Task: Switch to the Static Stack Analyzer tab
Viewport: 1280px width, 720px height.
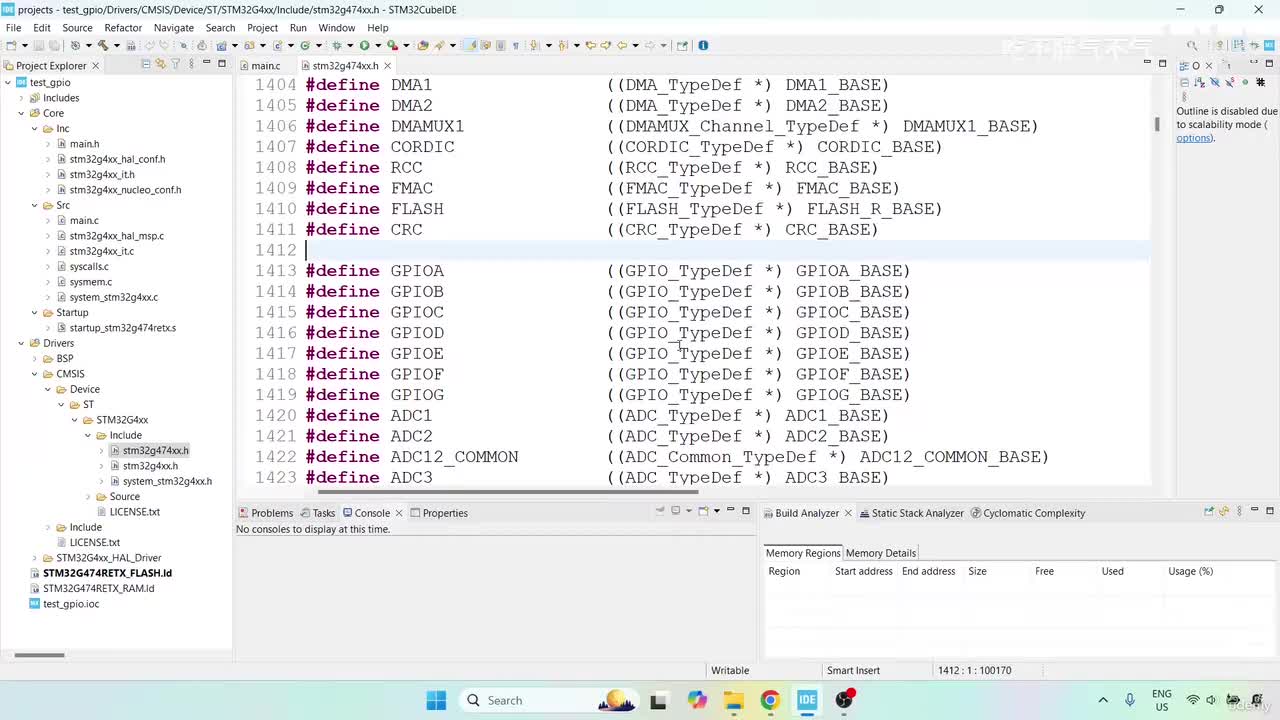Action: 910,513
